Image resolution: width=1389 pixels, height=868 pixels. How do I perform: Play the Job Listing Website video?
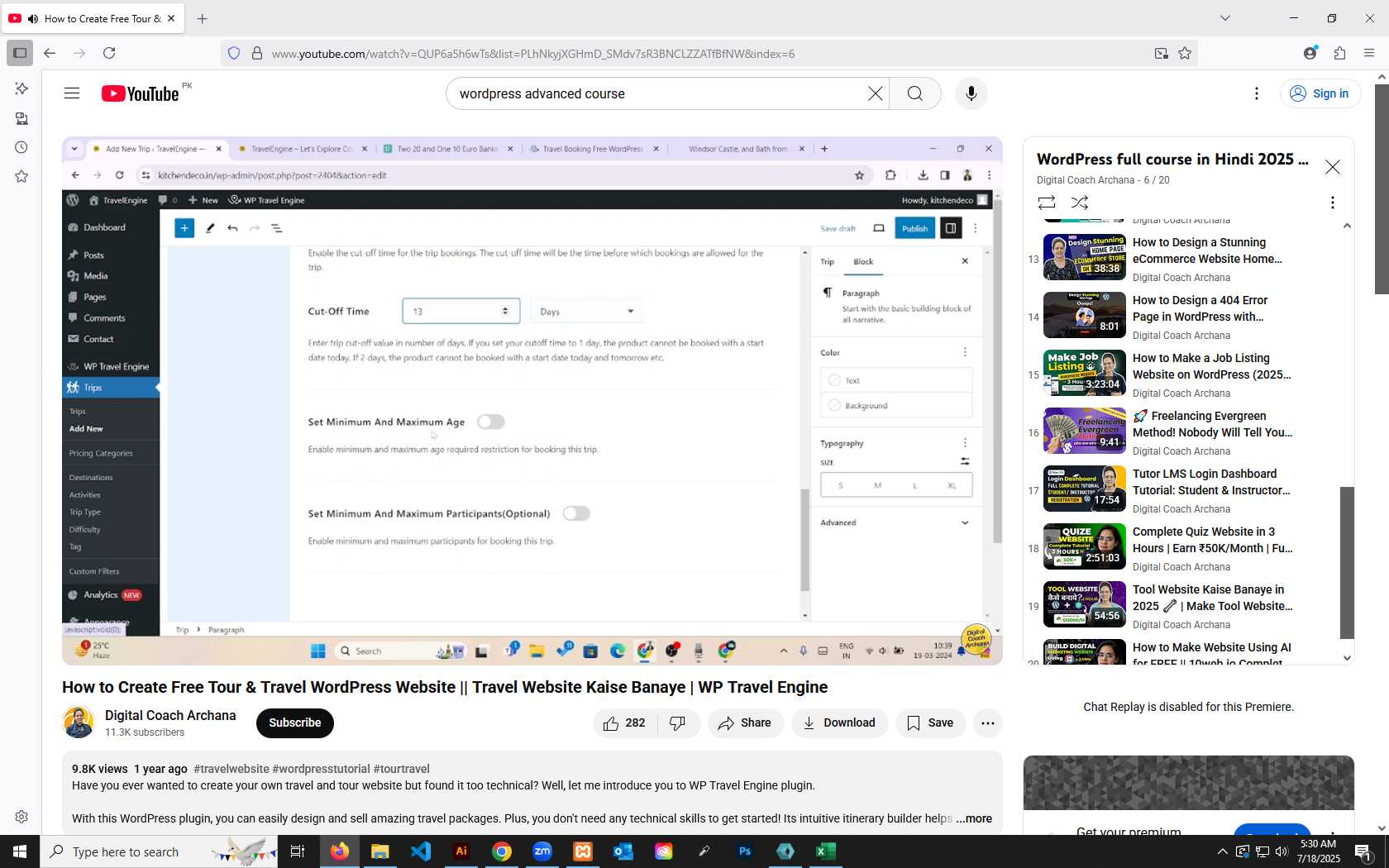click(1085, 373)
